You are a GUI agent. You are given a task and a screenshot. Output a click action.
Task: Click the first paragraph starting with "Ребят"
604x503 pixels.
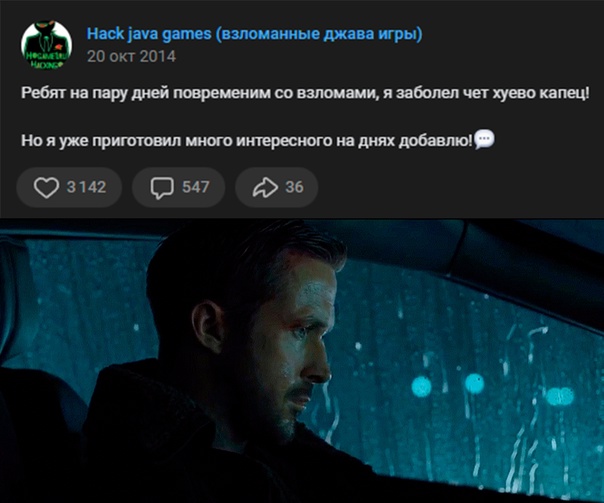[305, 93]
